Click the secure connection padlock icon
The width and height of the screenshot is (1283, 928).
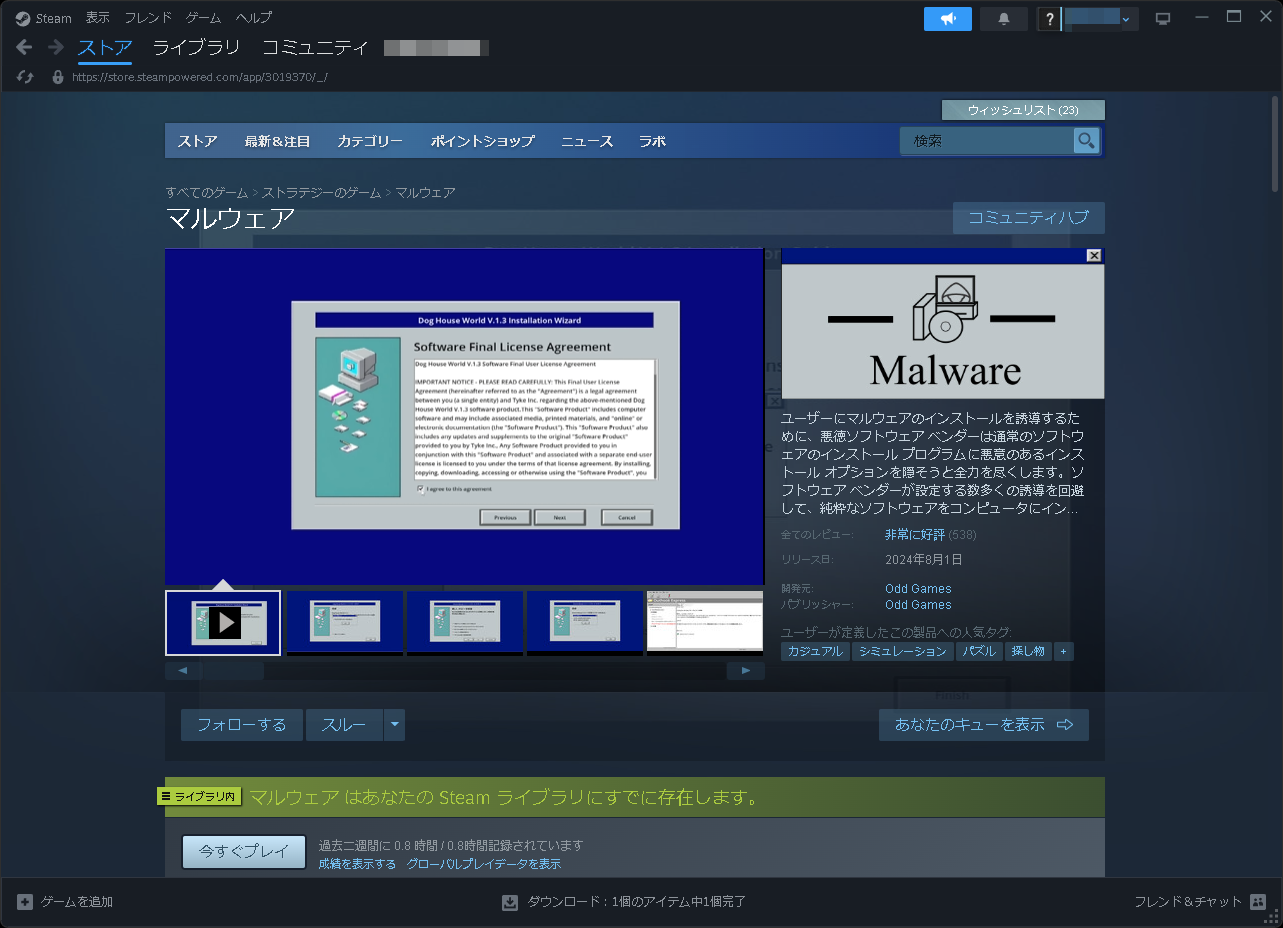(56, 76)
